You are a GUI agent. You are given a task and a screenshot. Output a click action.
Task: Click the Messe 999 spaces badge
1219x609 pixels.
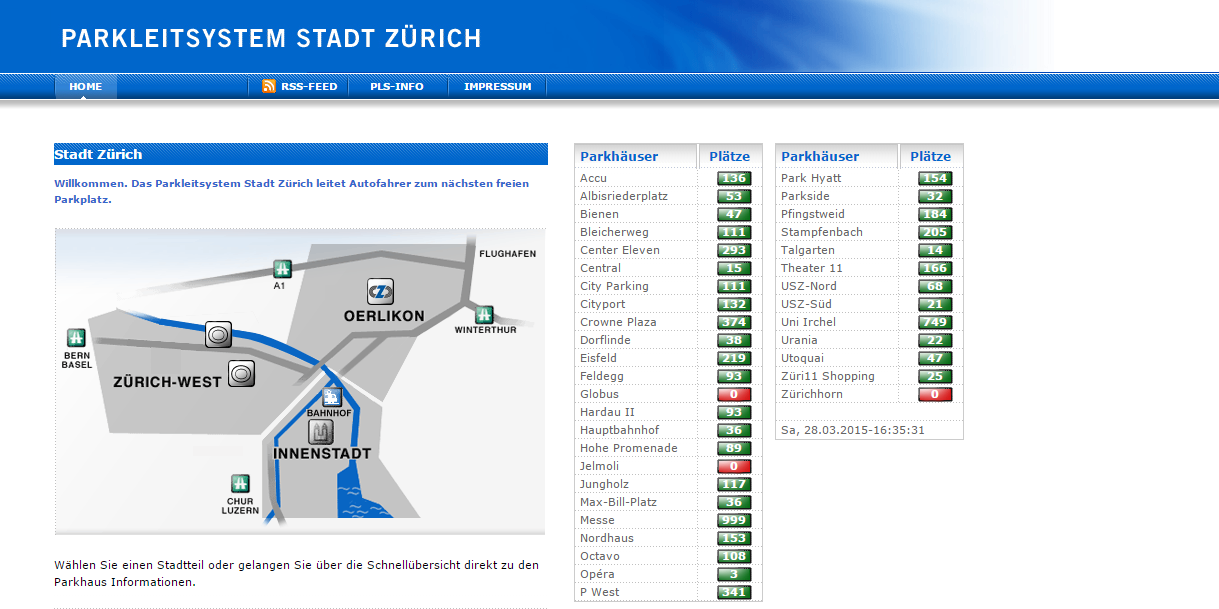click(x=734, y=520)
